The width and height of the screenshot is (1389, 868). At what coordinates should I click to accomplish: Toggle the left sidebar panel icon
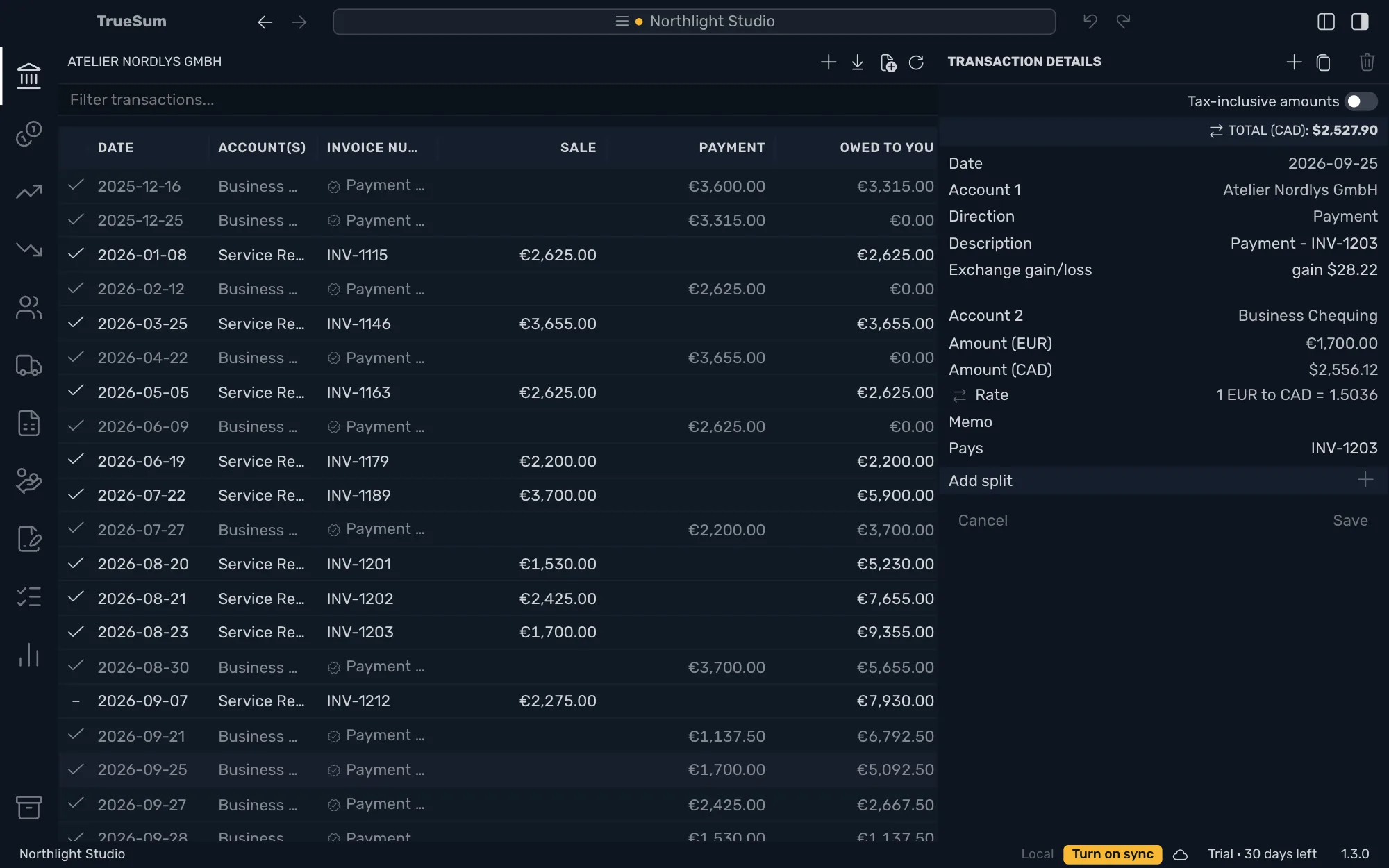click(1326, 22)
